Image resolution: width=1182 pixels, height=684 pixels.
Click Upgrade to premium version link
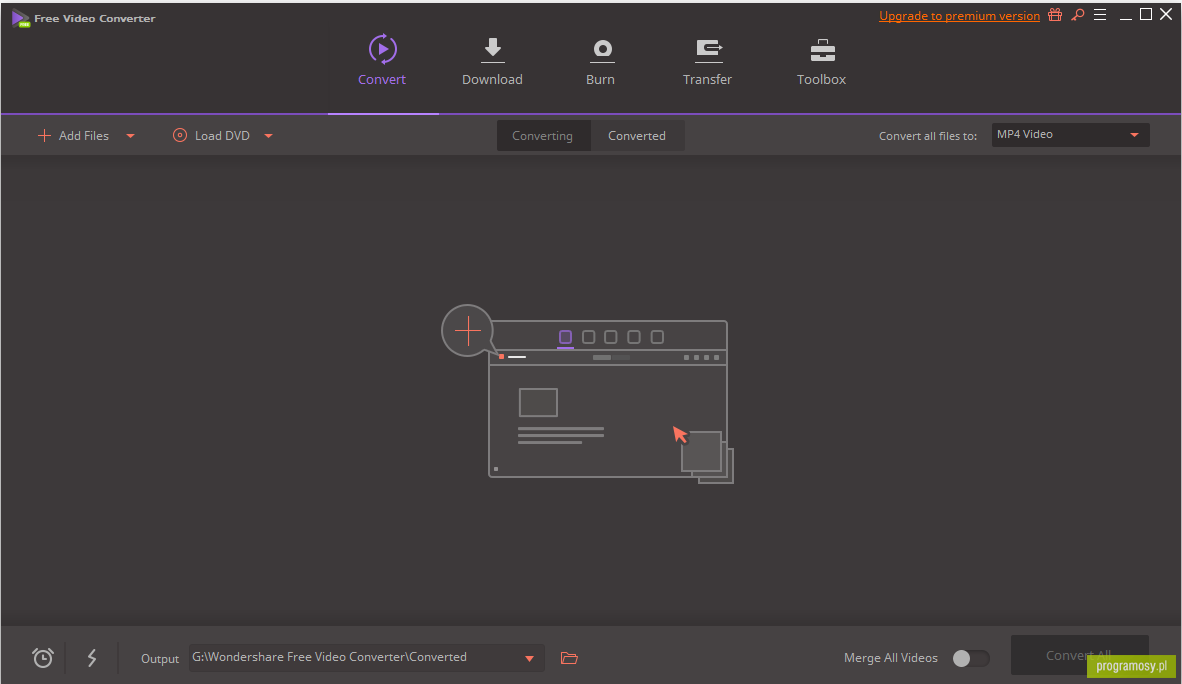pos(959,16)
